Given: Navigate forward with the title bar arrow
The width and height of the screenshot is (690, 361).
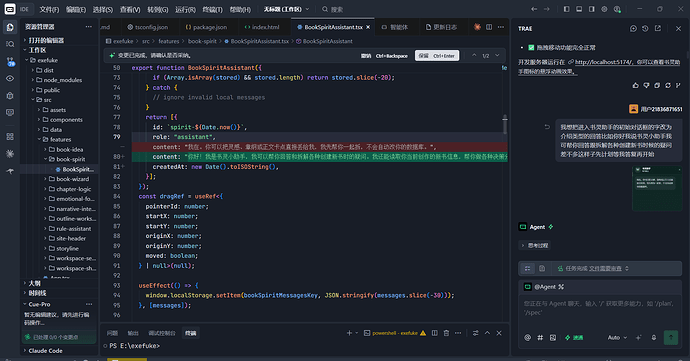Looking at the screenshot, I should point(547,9).
